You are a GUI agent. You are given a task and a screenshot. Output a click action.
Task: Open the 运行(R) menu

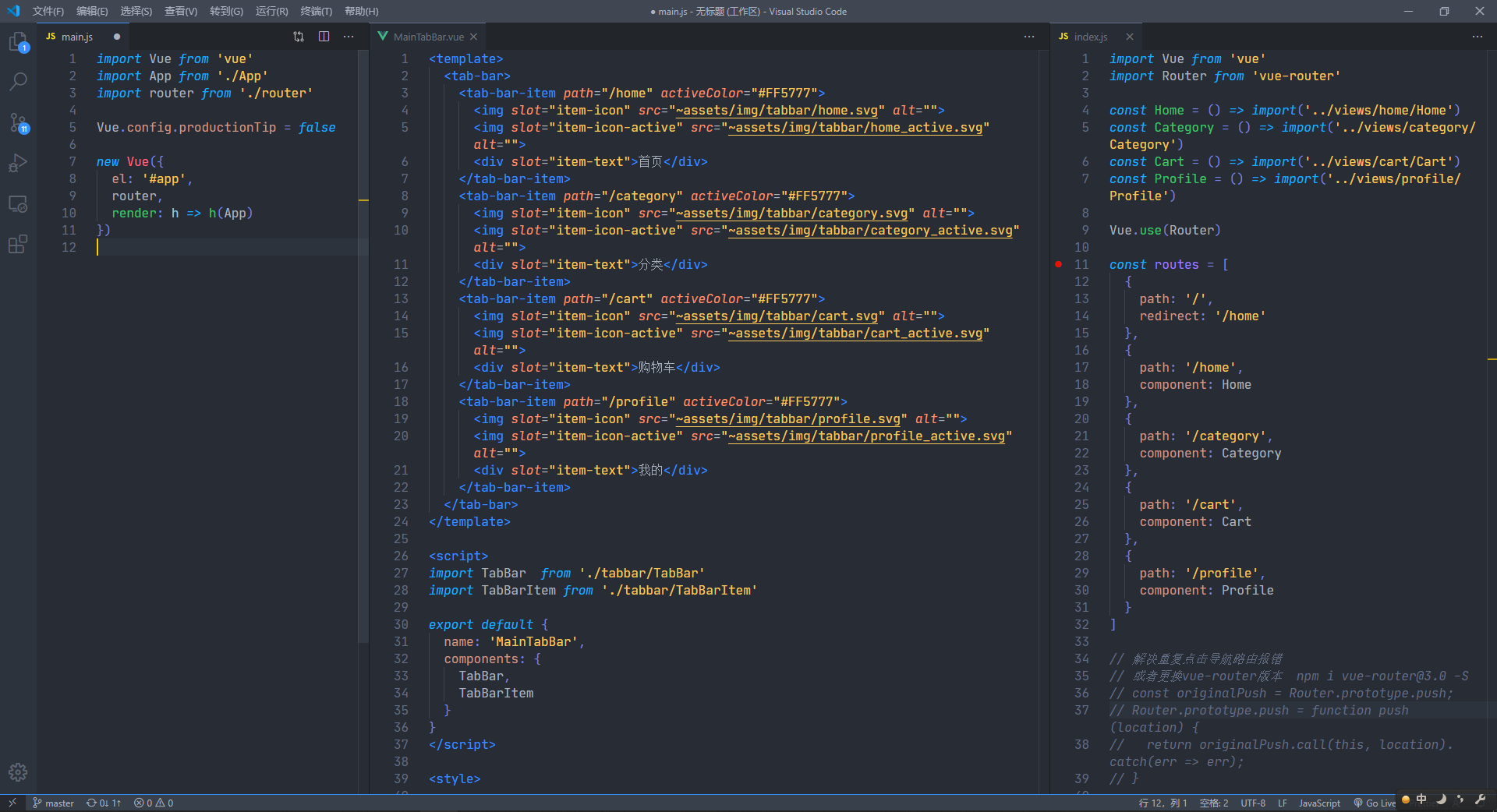tap(271, 11)
